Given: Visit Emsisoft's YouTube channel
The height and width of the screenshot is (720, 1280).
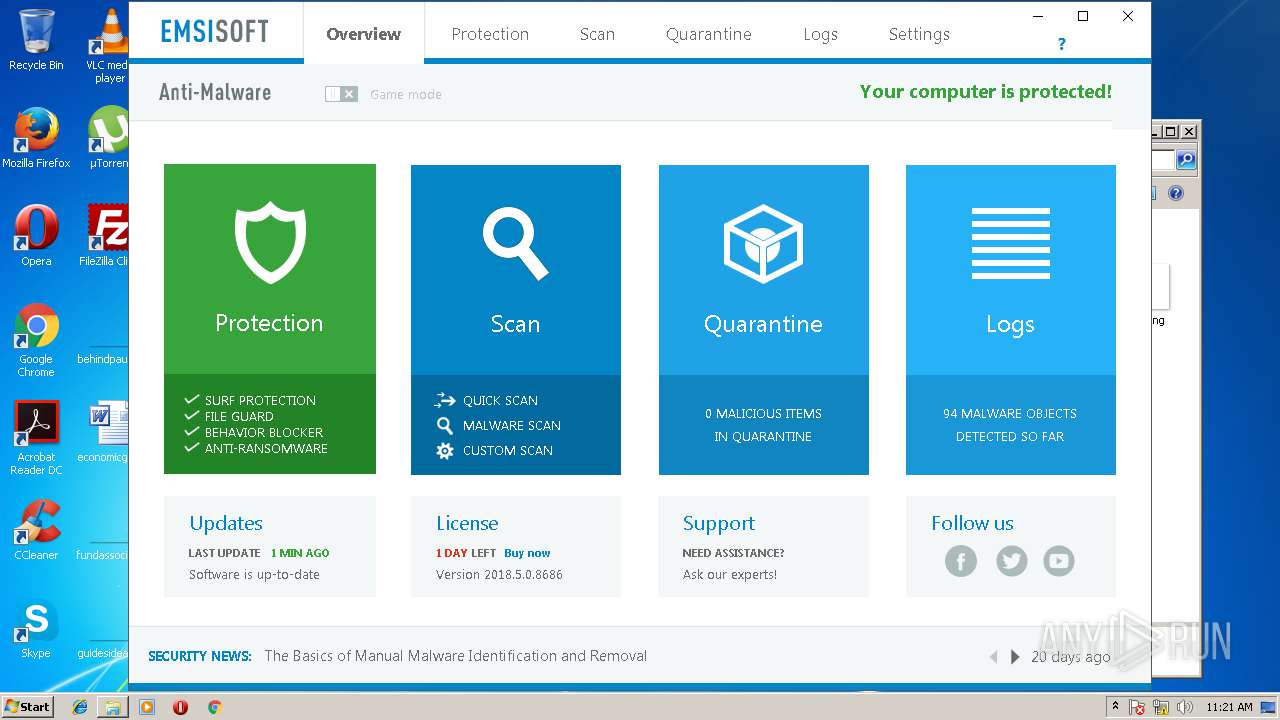Looking at the screenshot, I should pyautogui.click(x=1059, y=561).
